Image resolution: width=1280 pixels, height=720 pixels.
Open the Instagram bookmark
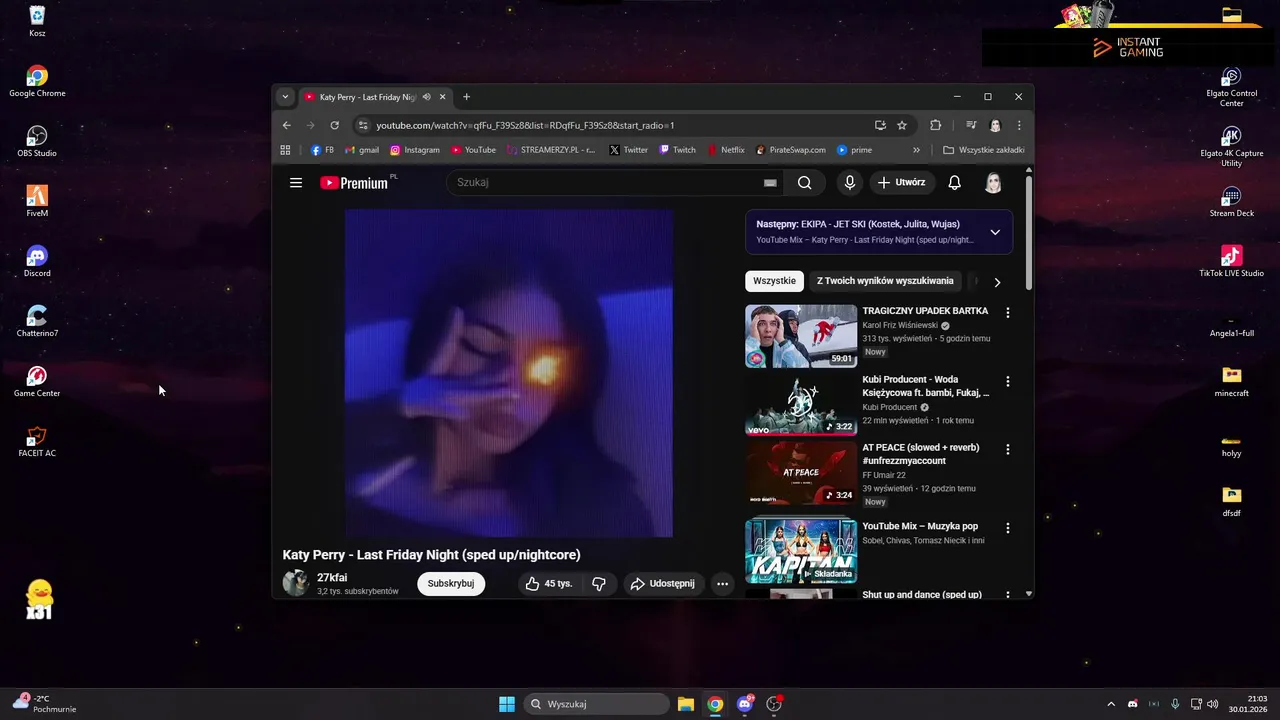415,150
